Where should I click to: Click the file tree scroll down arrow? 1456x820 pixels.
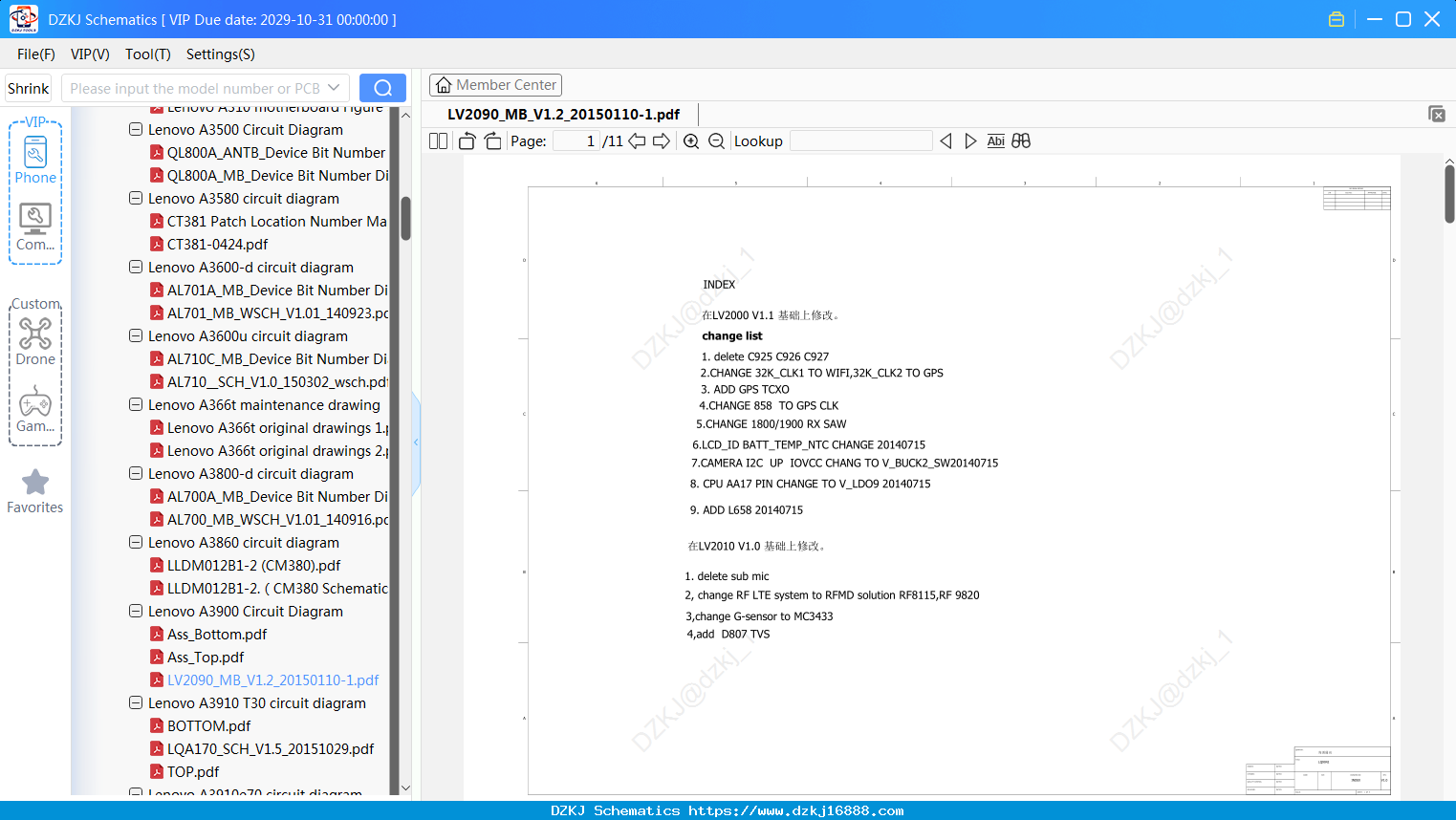tap(405, 788)
